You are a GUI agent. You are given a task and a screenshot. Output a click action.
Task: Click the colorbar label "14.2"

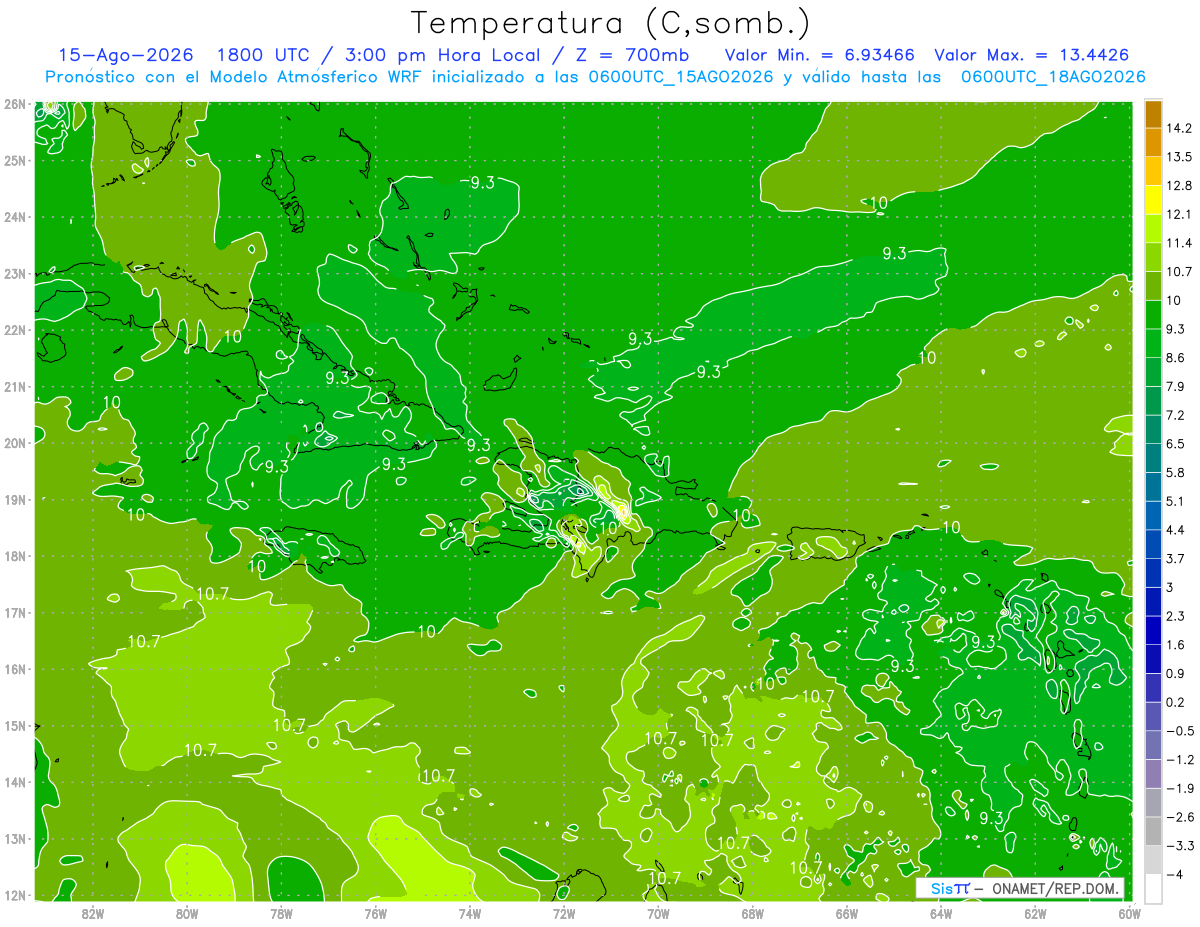[1180, 128]
